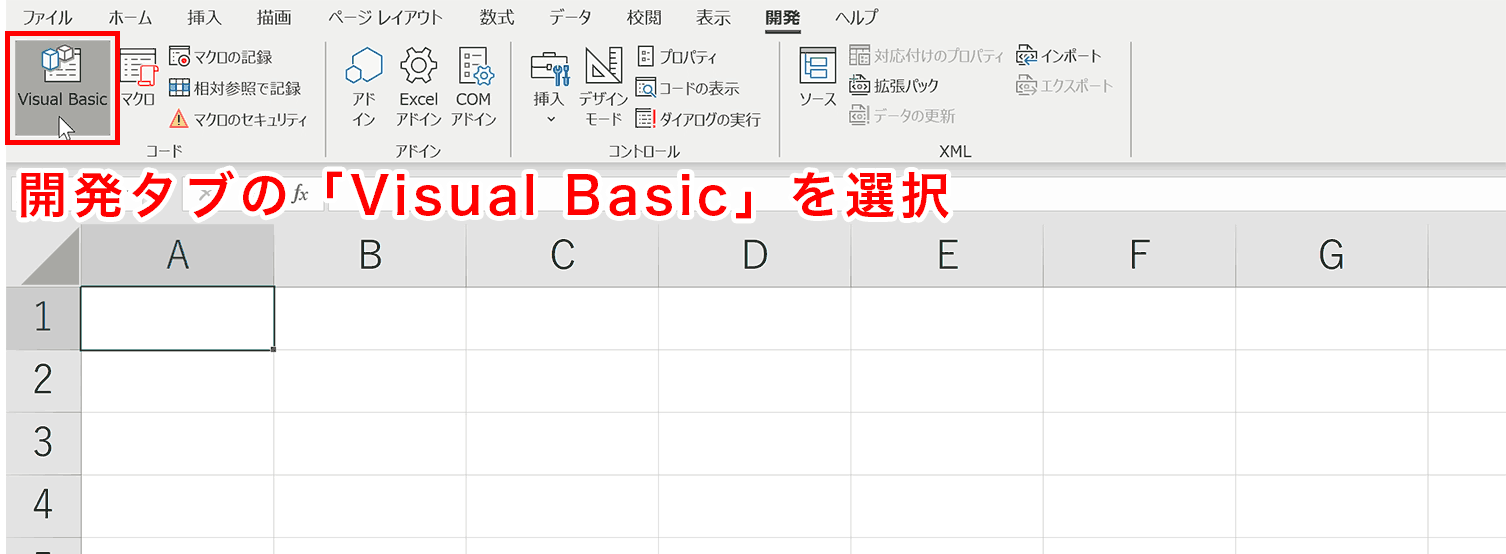Switch to the ページ レイアウト tab

pos(385,17)
